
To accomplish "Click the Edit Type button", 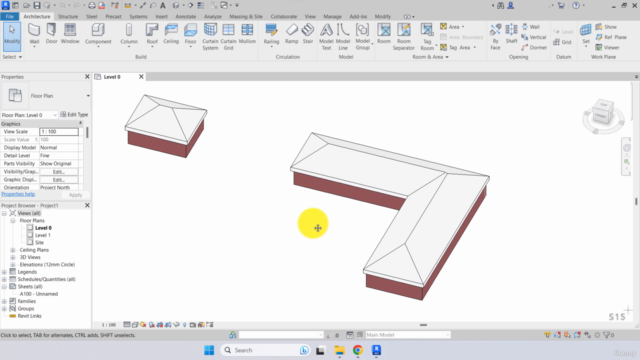I will click(74, 115).
